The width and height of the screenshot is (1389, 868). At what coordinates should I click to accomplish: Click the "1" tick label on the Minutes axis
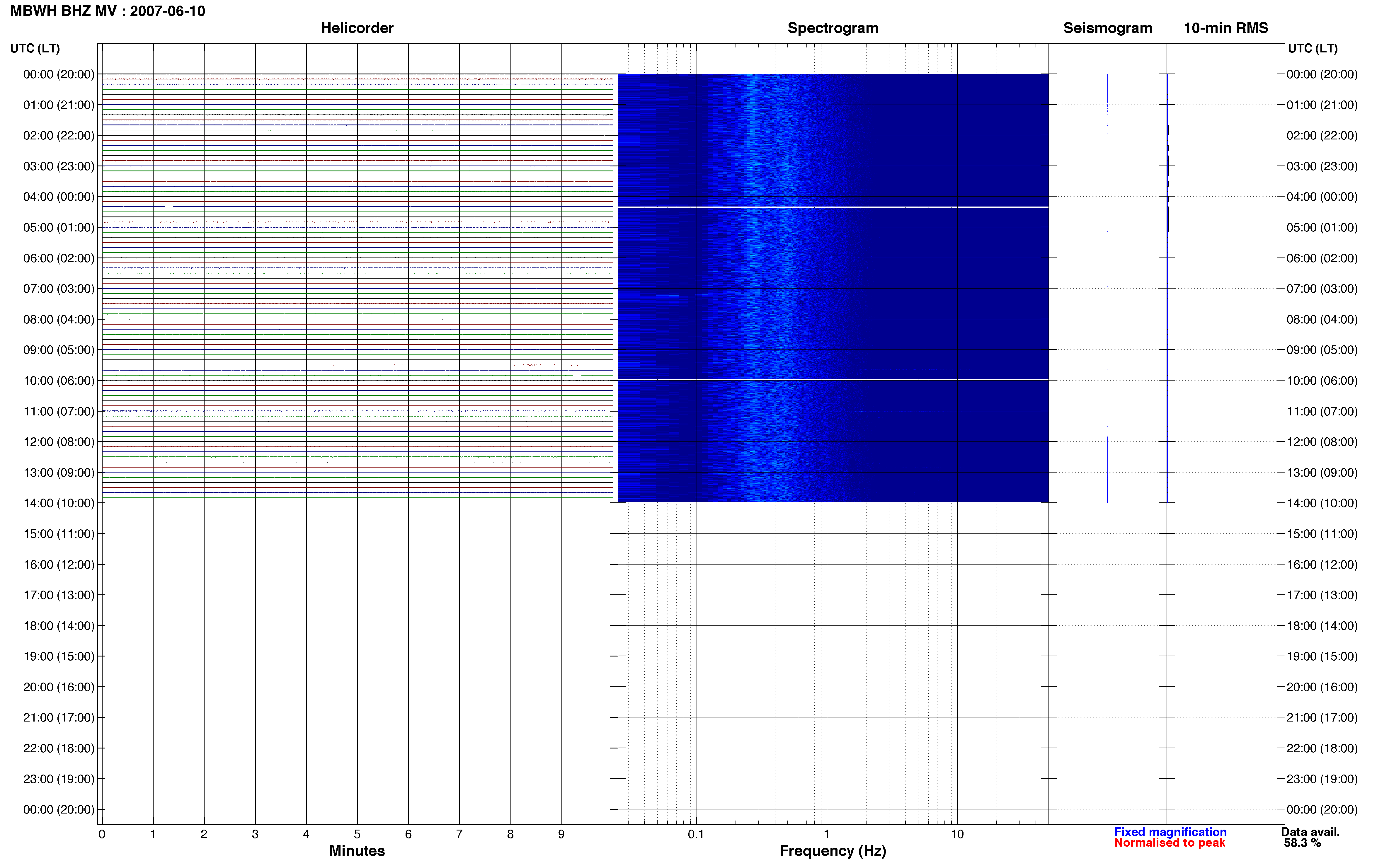pyautogui.click(x=153, y=834)
